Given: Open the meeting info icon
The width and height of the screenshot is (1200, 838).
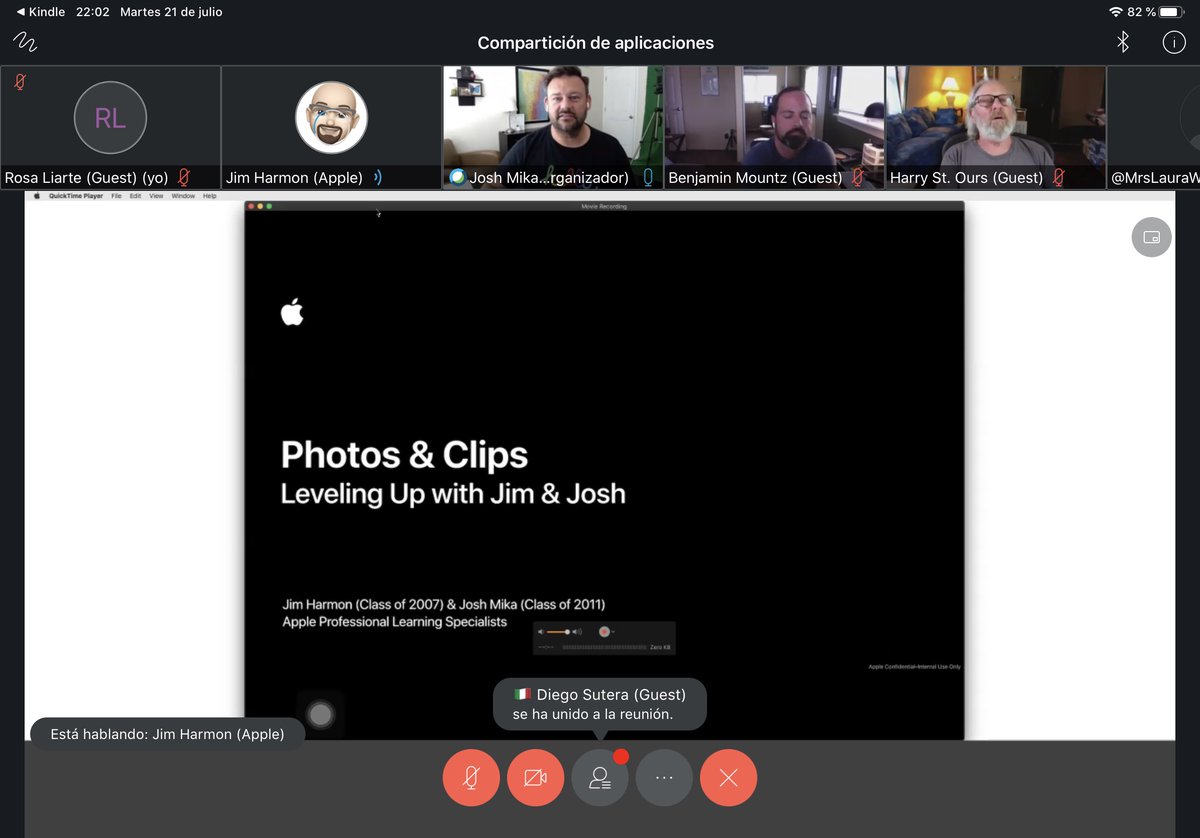Looking at the screenshot, I should [x=1173, y=42].
